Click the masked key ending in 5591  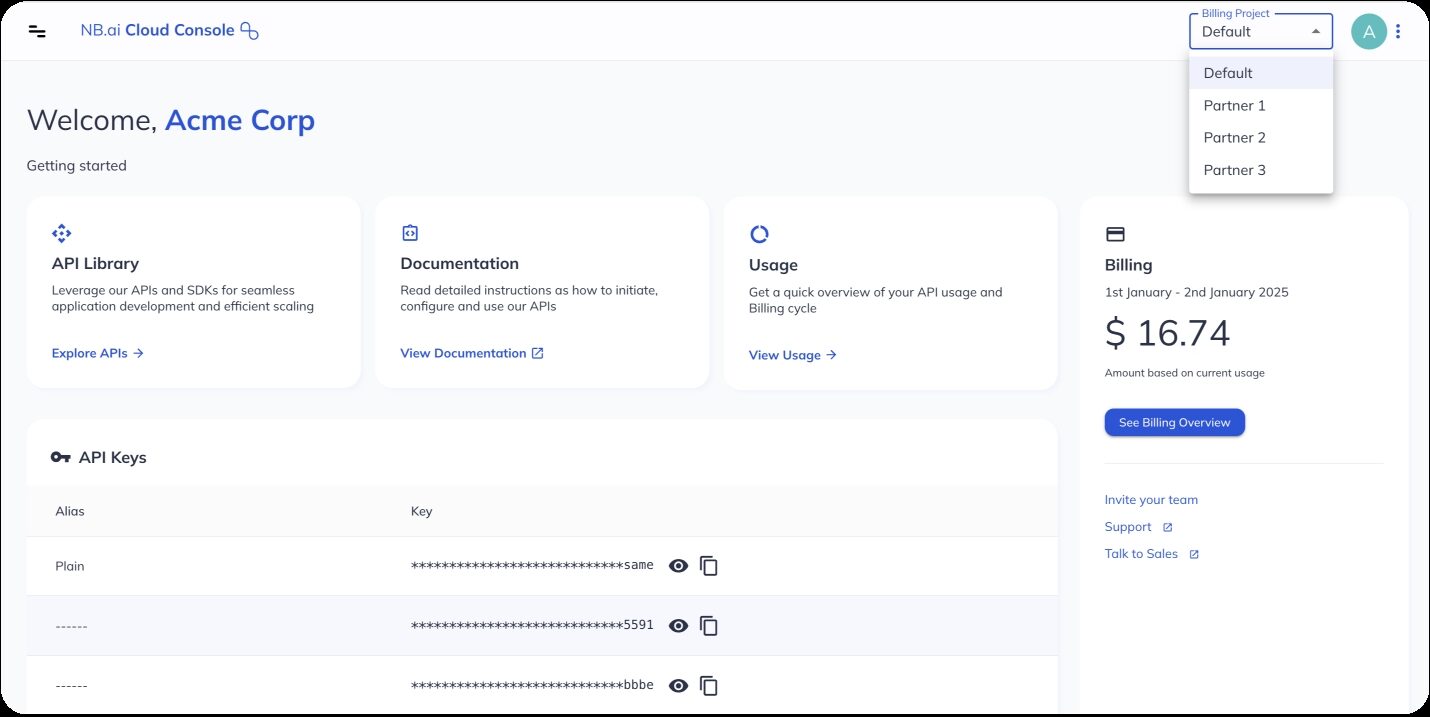532,626
